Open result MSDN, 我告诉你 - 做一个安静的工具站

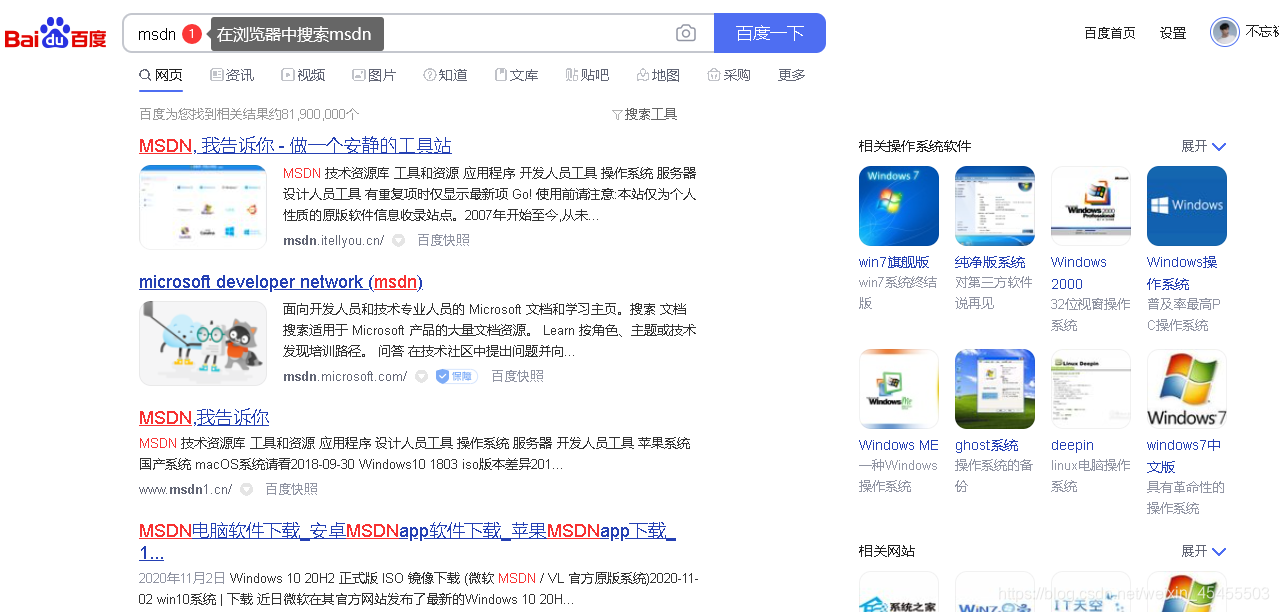coord(295,145)
